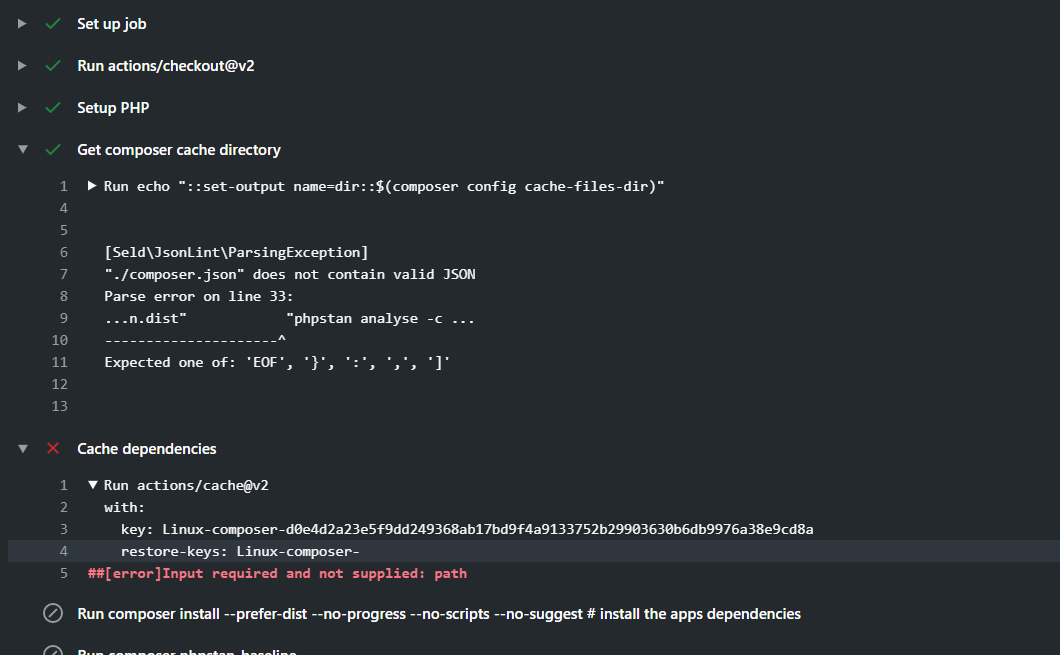The image size is (1060, 655).
Task: Expand the Setup PHP step
Action: (22, 107)
